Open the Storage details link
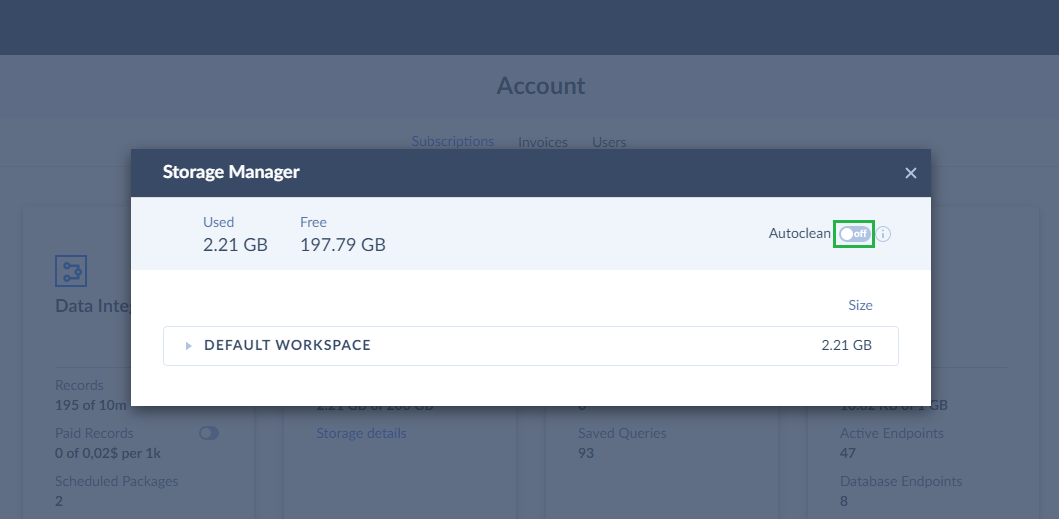 pos(361,433)
